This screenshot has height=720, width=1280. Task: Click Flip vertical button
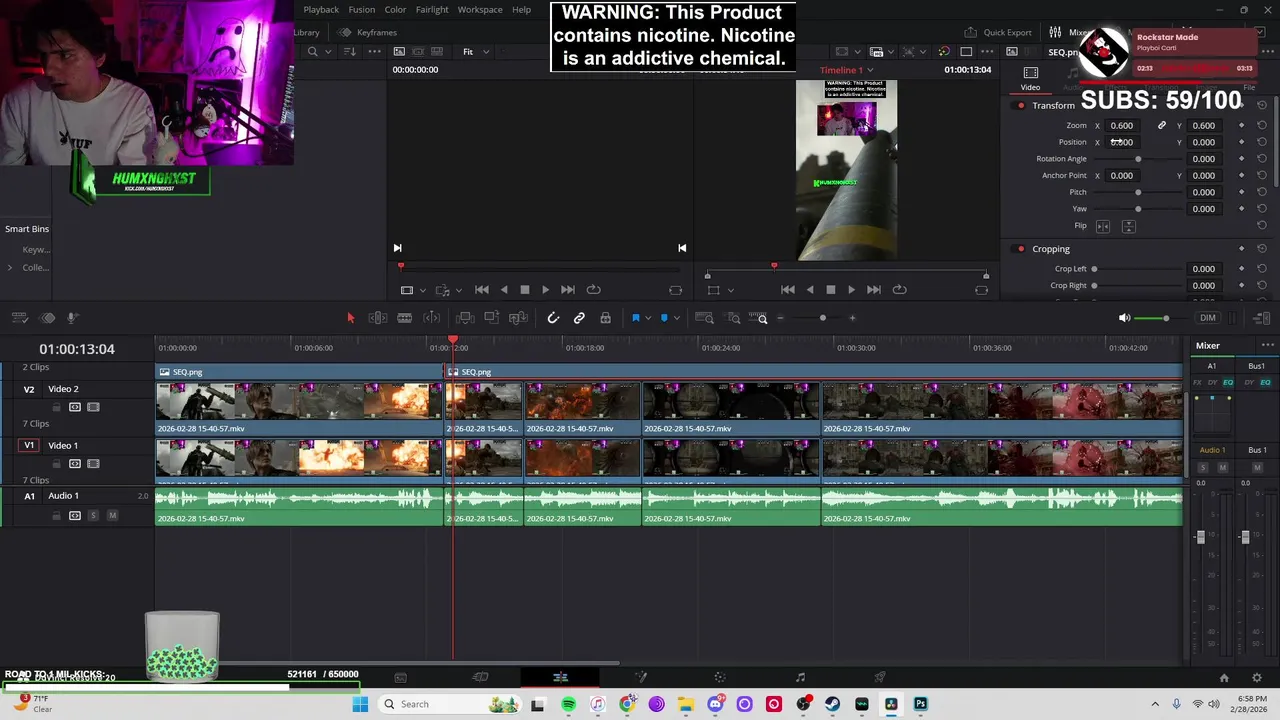(1128, 226)
